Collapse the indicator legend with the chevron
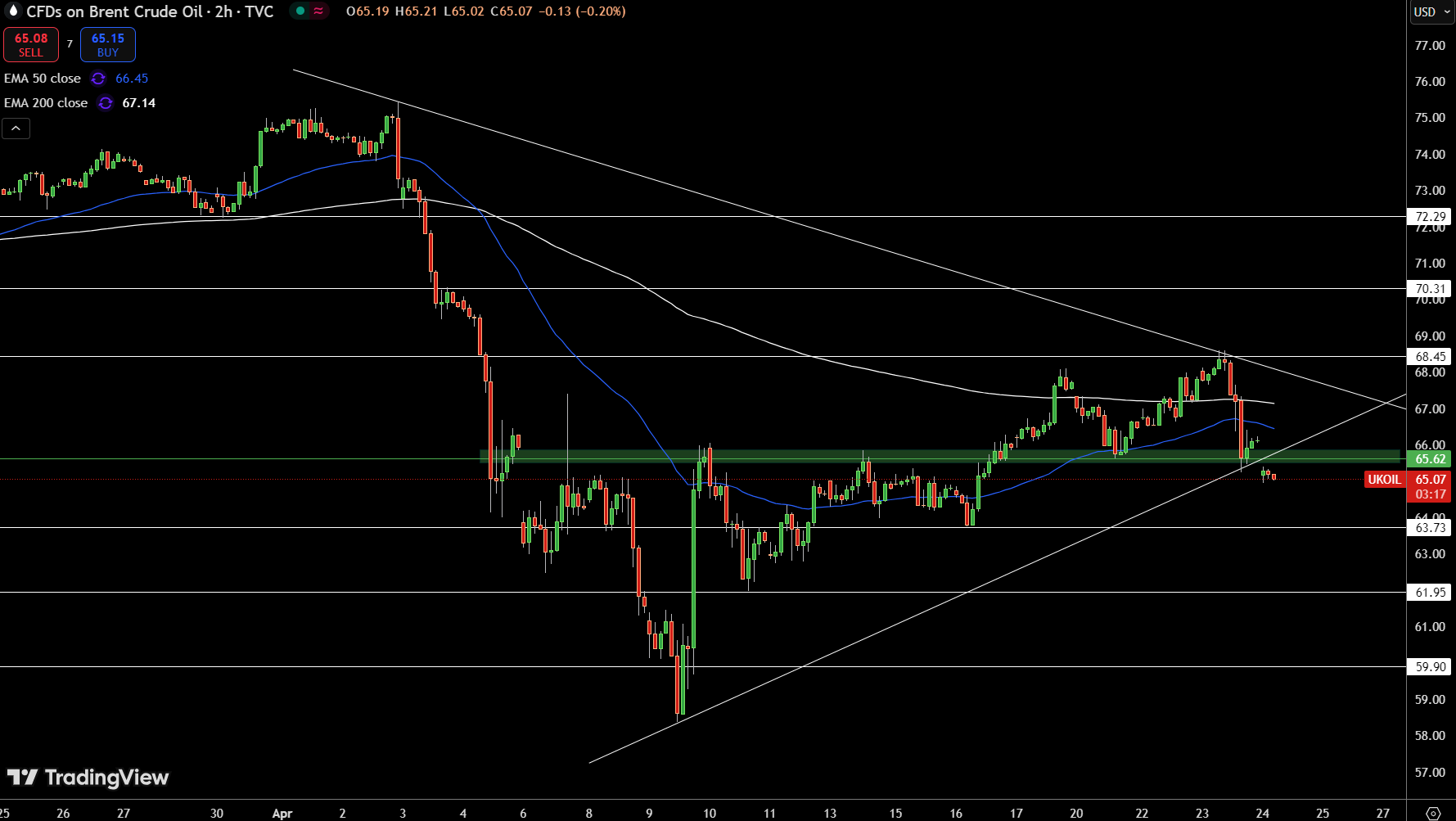 tap(16, 129)
